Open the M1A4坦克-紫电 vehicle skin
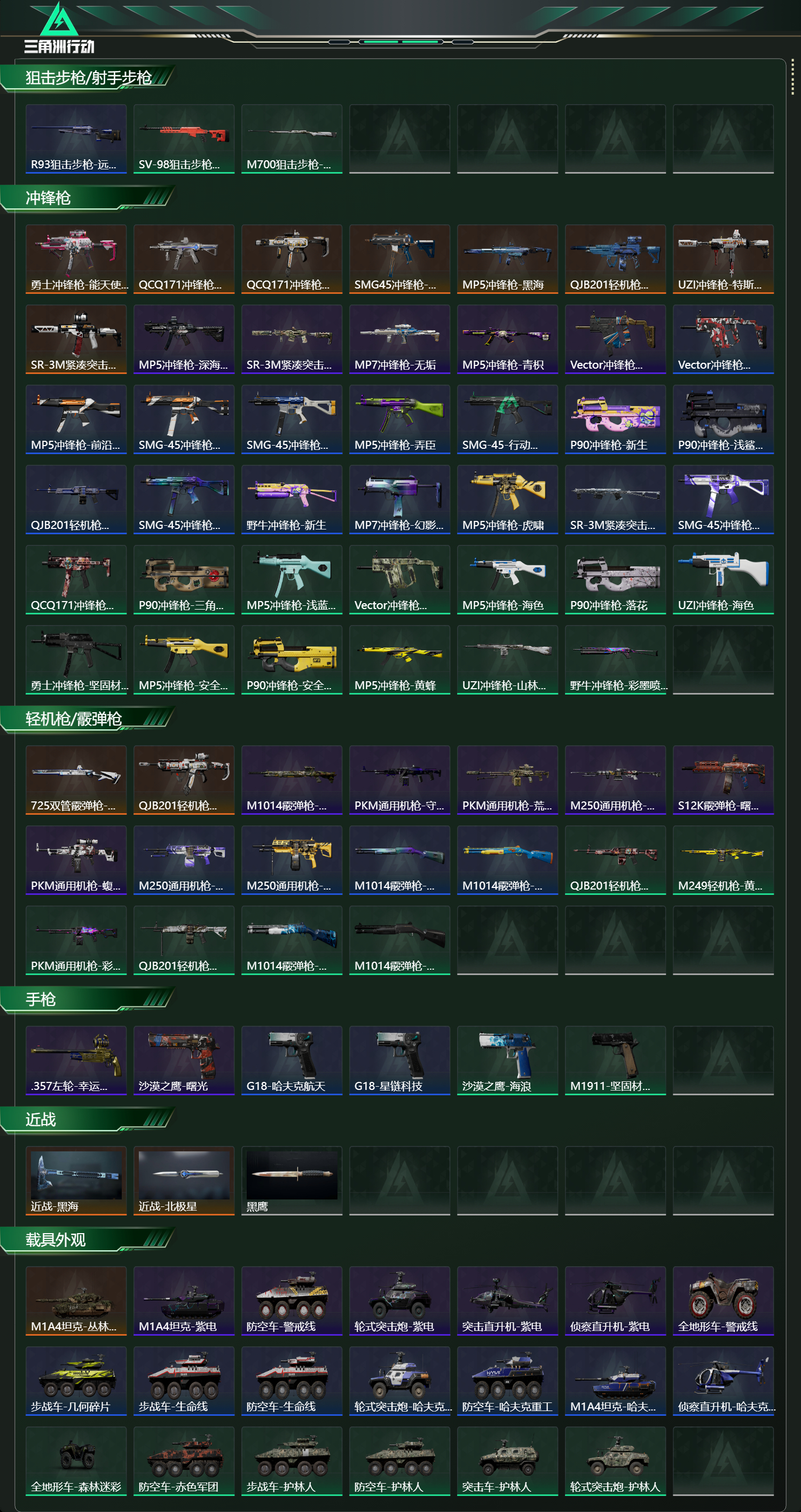The height and width of the screenshot is (1512, 801). click(x=184, y=1301)
